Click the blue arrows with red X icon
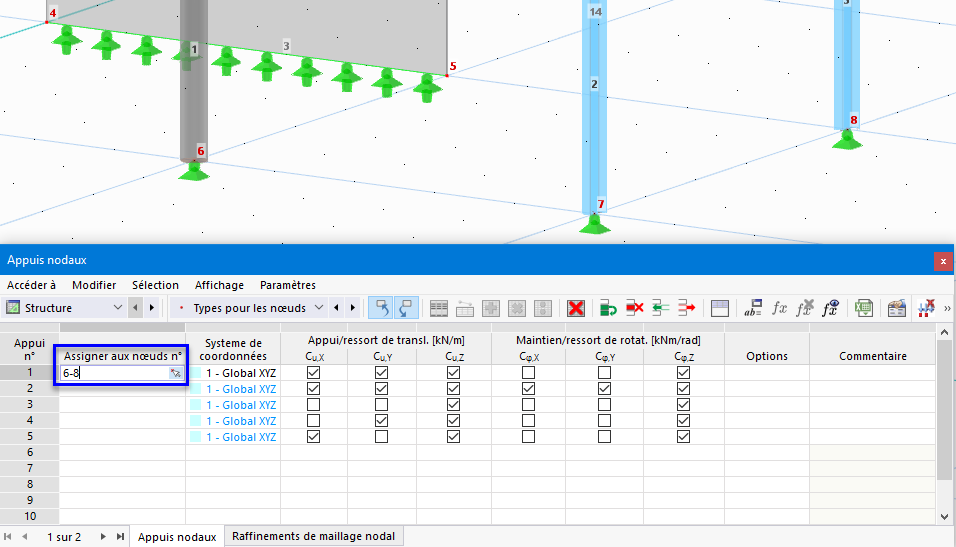The width and height of the screenshot is (956, 547). (926, 308)
